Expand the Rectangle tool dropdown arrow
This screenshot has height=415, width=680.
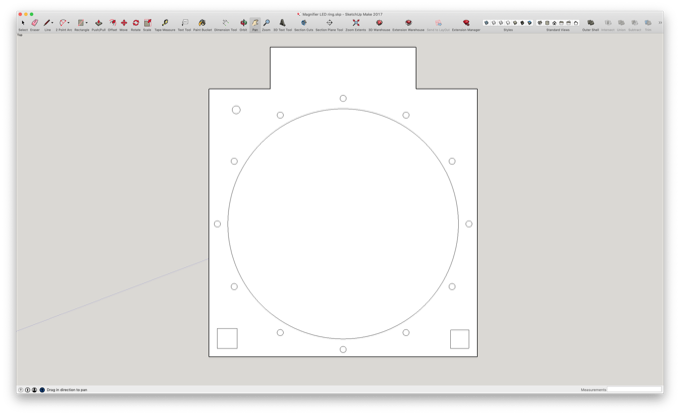click(x=87, y=23)
